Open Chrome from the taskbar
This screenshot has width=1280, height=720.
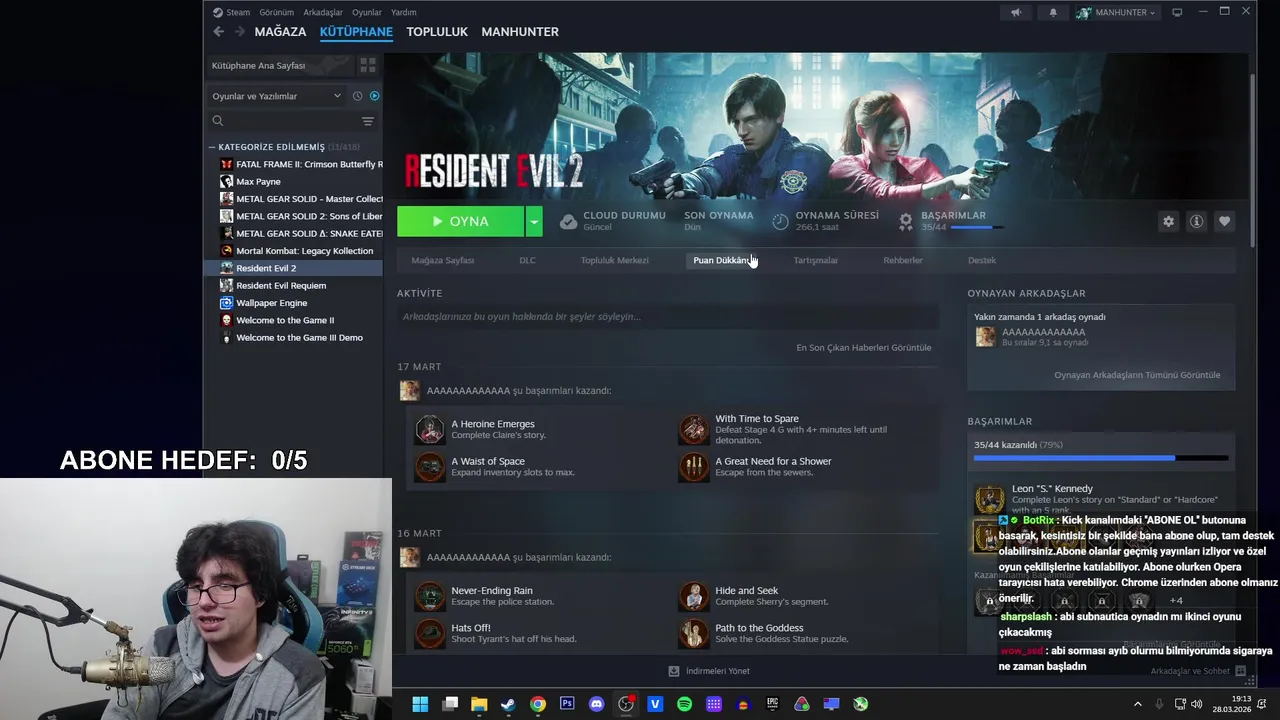pos(538,704)
